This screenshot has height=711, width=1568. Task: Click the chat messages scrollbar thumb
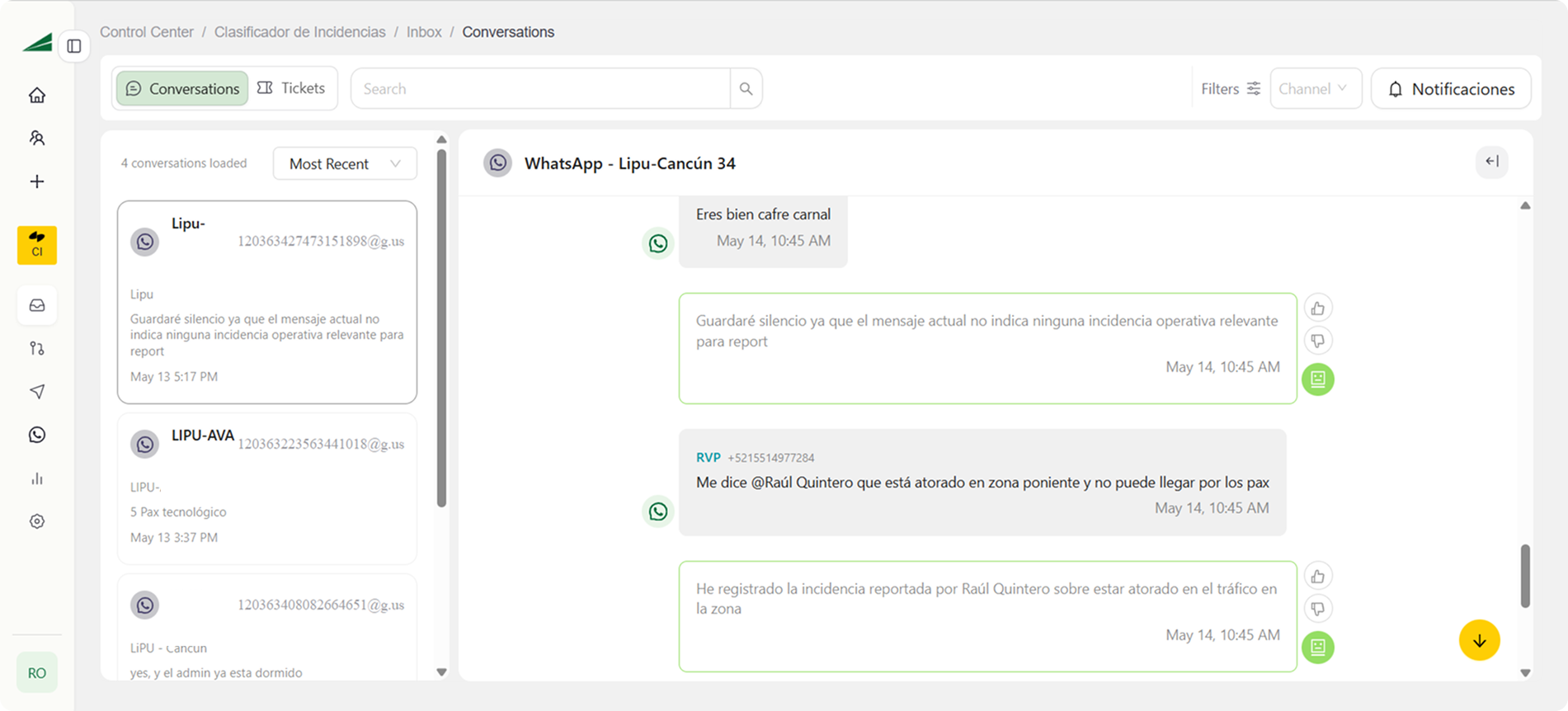[1525, 576]
